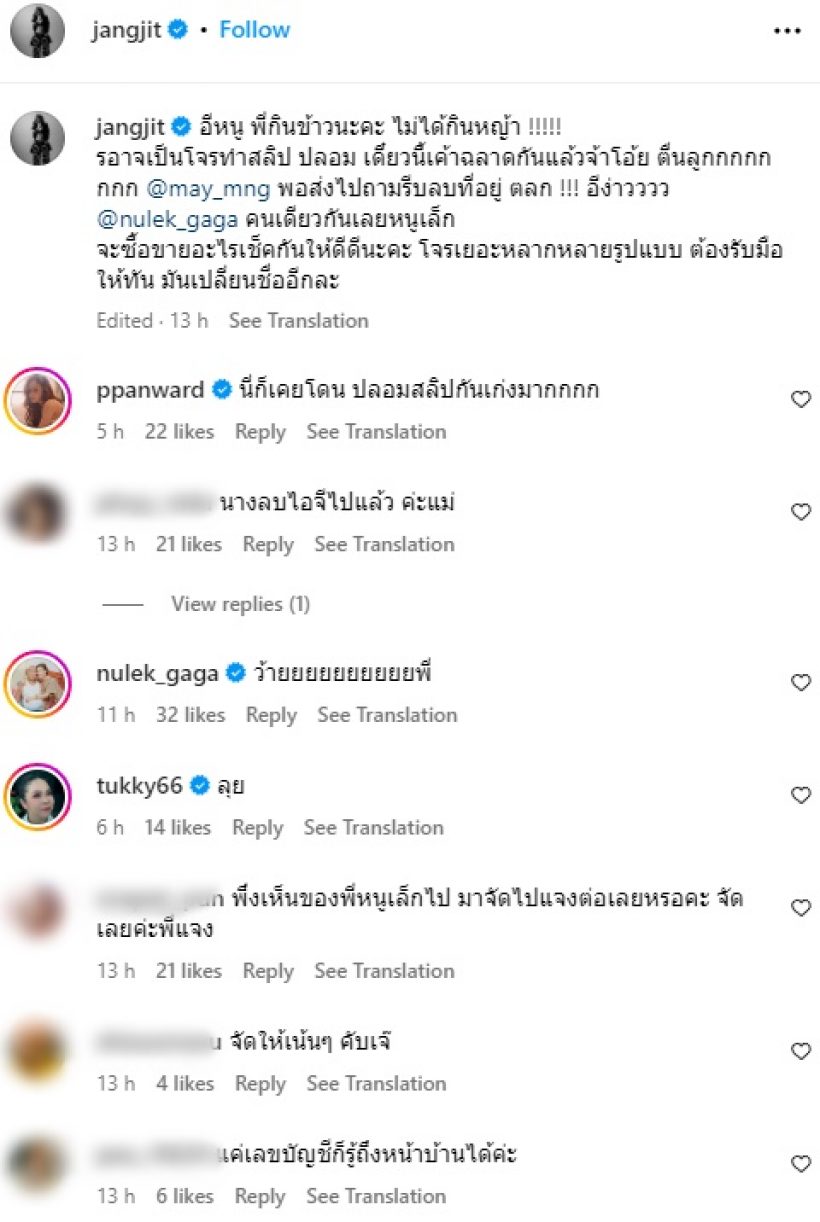The width and height of the screenshot is (820, 1222).
Task: See Translation of the jangjit caption
Action: coord(298,321)
